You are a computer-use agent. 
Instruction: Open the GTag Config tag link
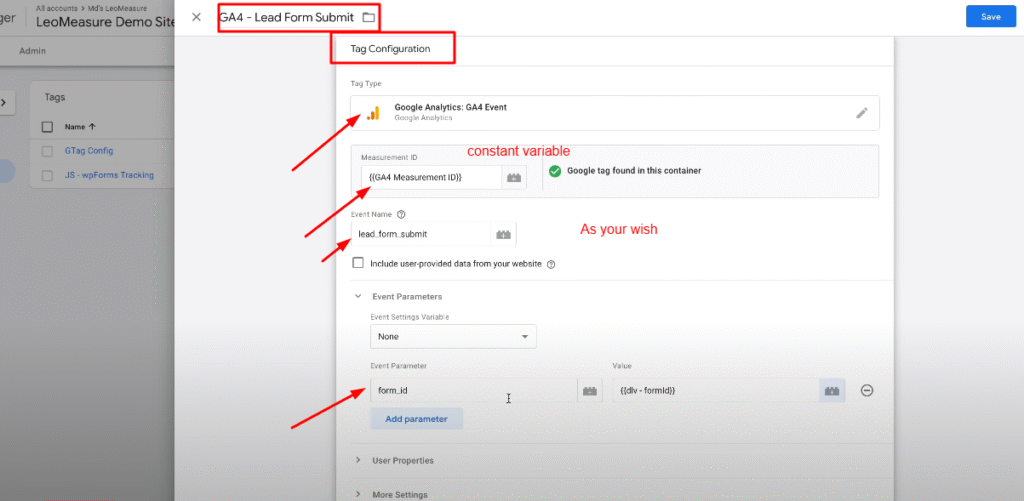[x=89, y=151]
